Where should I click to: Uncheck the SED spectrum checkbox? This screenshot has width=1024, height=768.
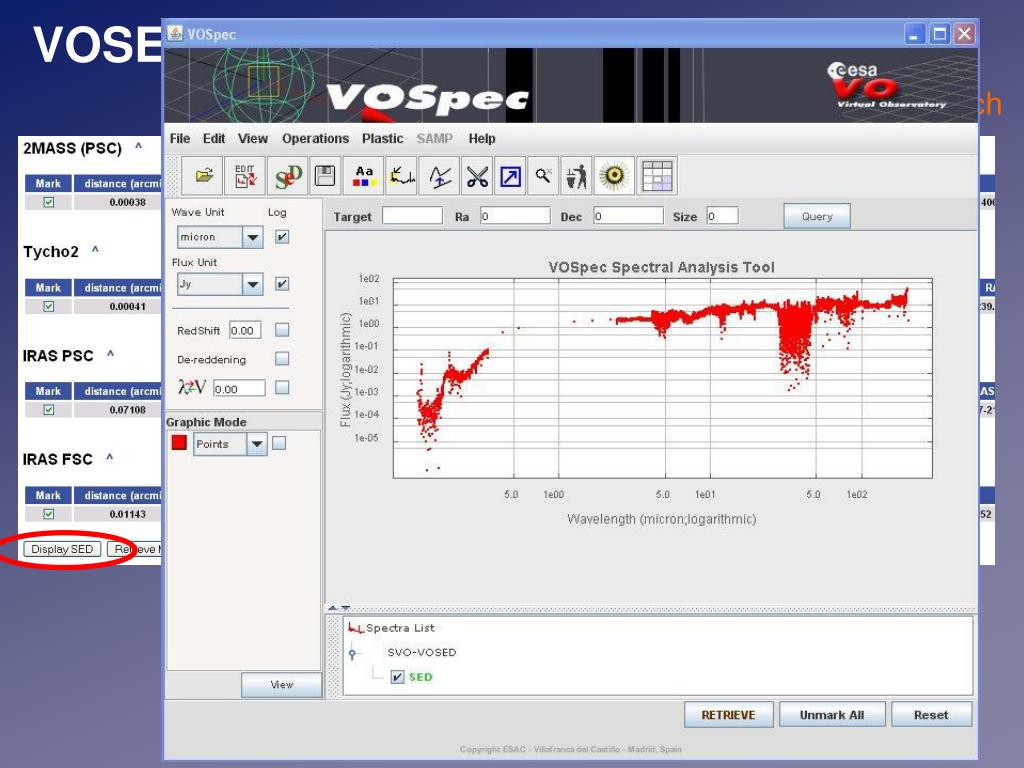[397, 677]
